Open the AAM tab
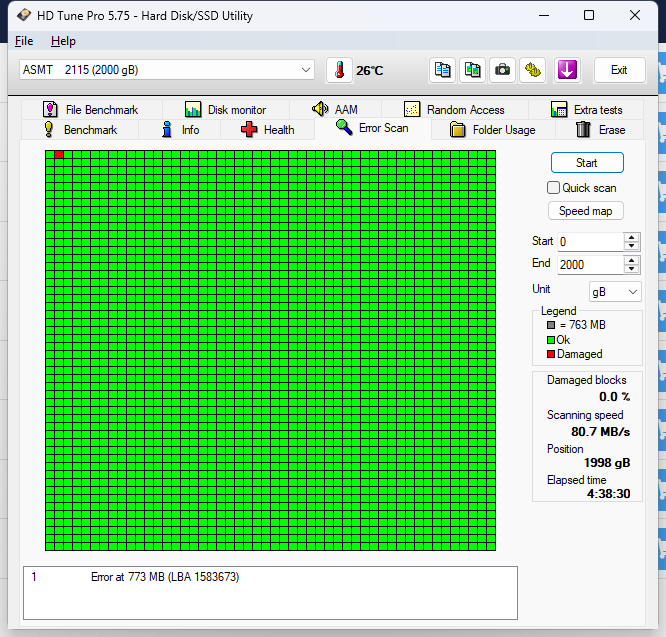Image resolution: width=666 pixels, height=637 pixels. point(335,110)
